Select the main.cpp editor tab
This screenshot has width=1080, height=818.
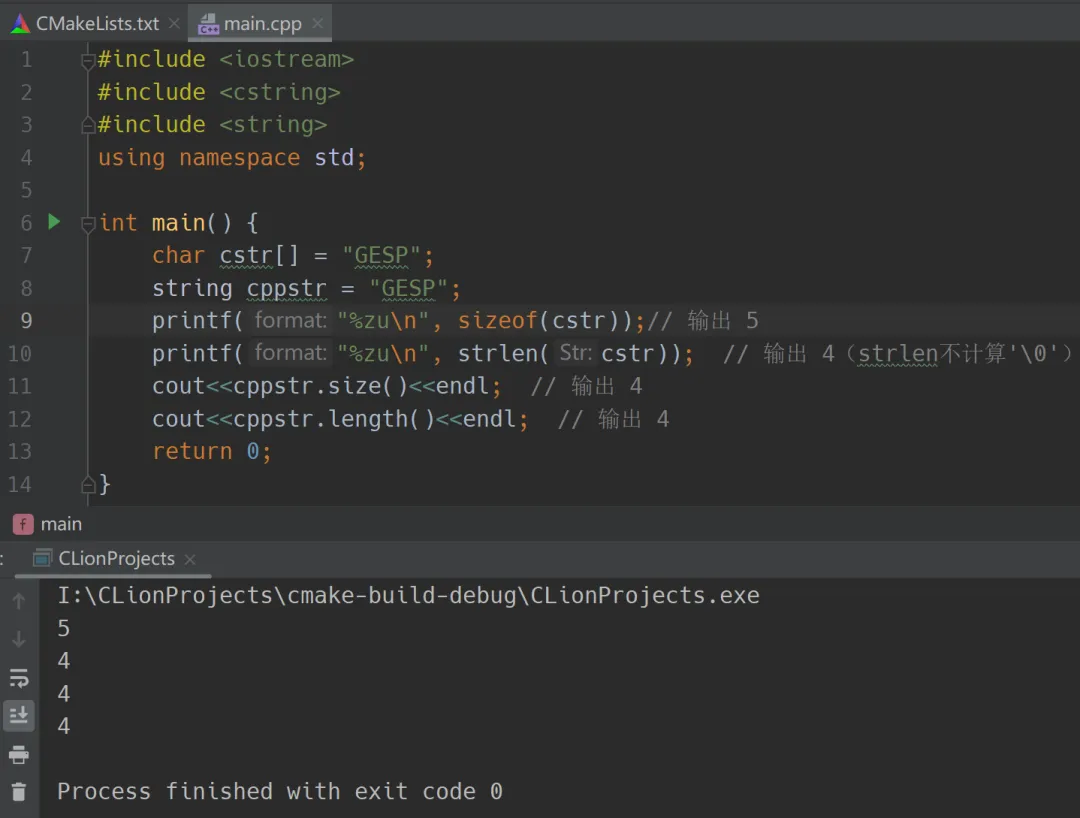(x=262, y=23)
